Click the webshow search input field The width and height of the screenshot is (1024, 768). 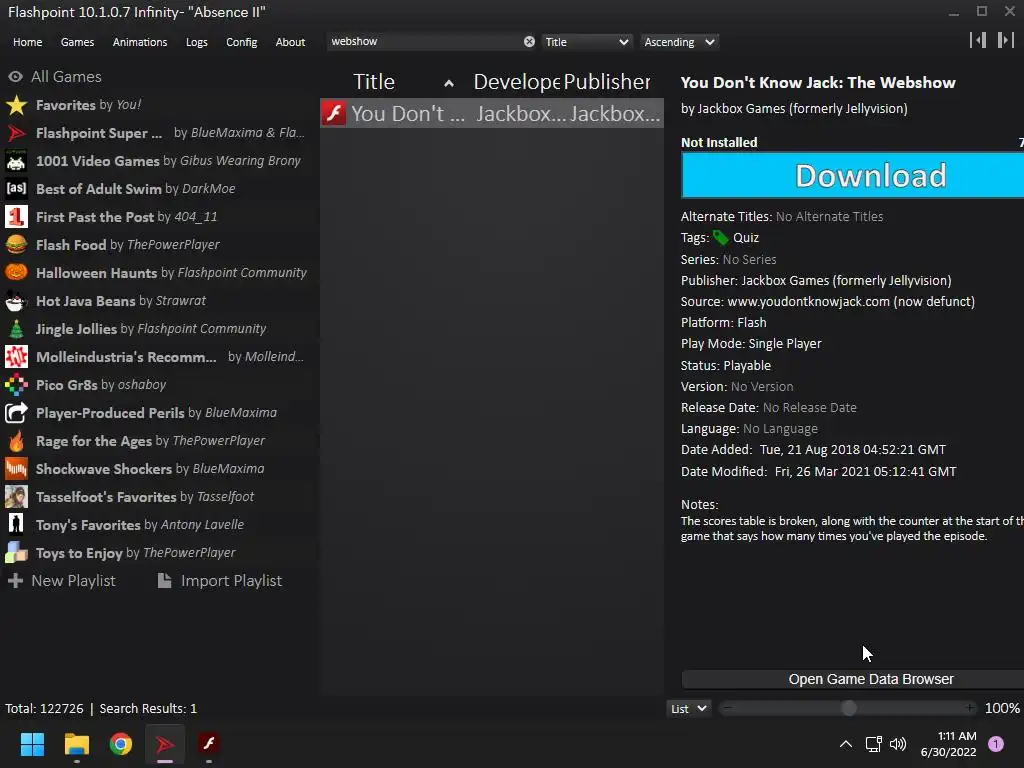tap(424, 42)
